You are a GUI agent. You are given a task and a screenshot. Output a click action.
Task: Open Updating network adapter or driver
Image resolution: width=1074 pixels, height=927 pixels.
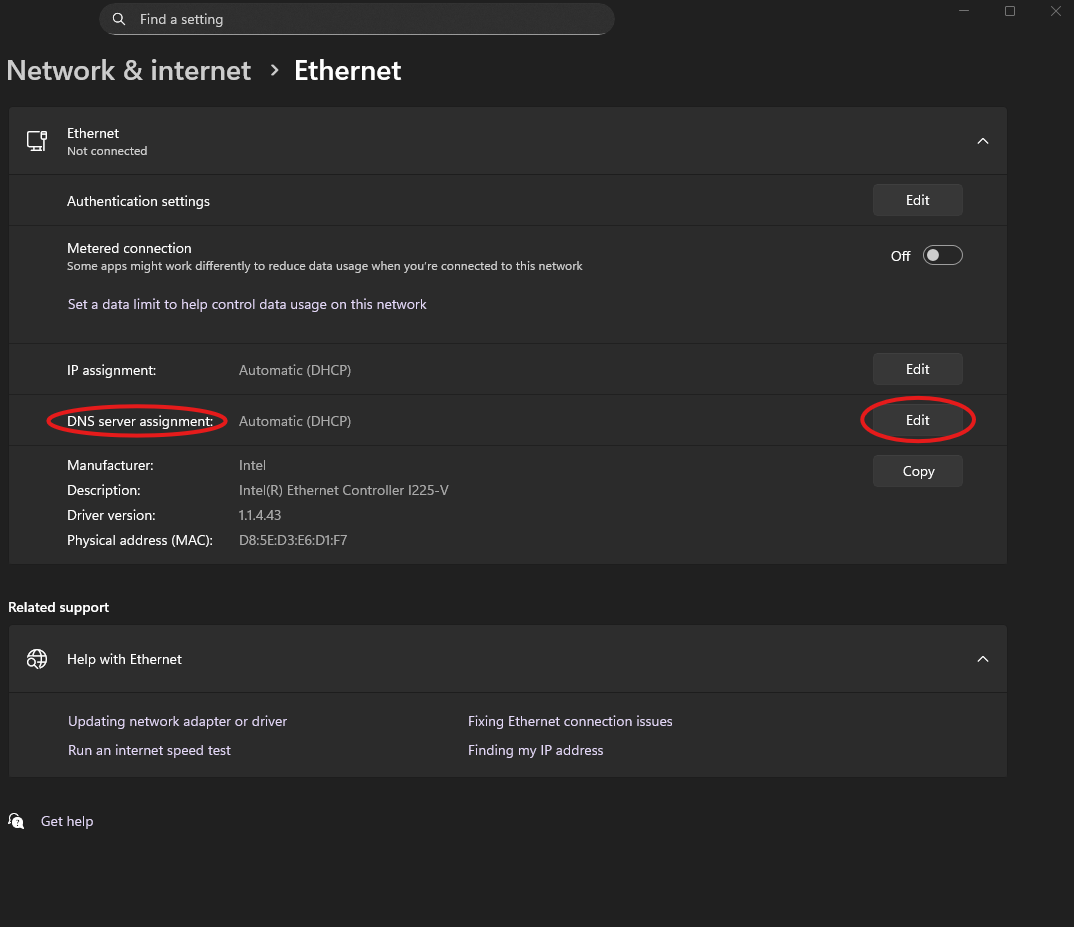pos(177,721)
